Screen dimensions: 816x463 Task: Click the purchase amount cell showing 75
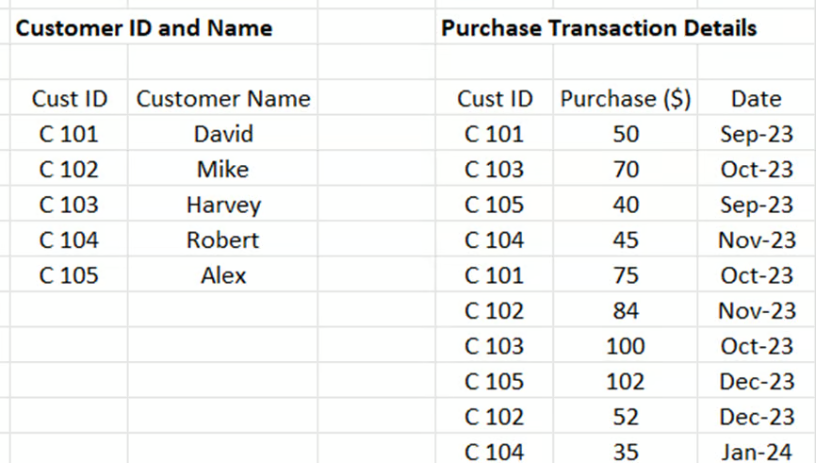pyautogui.click(x=626, y=275)
